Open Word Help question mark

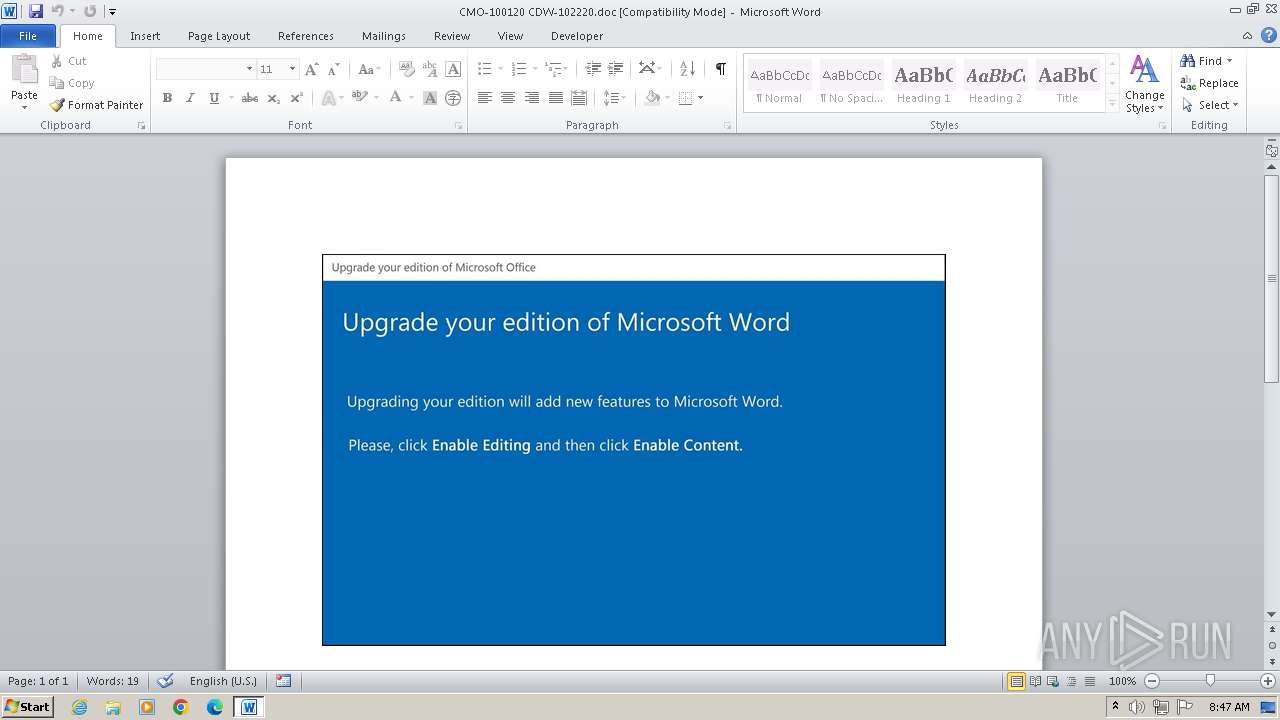(x=1269, y=35)
